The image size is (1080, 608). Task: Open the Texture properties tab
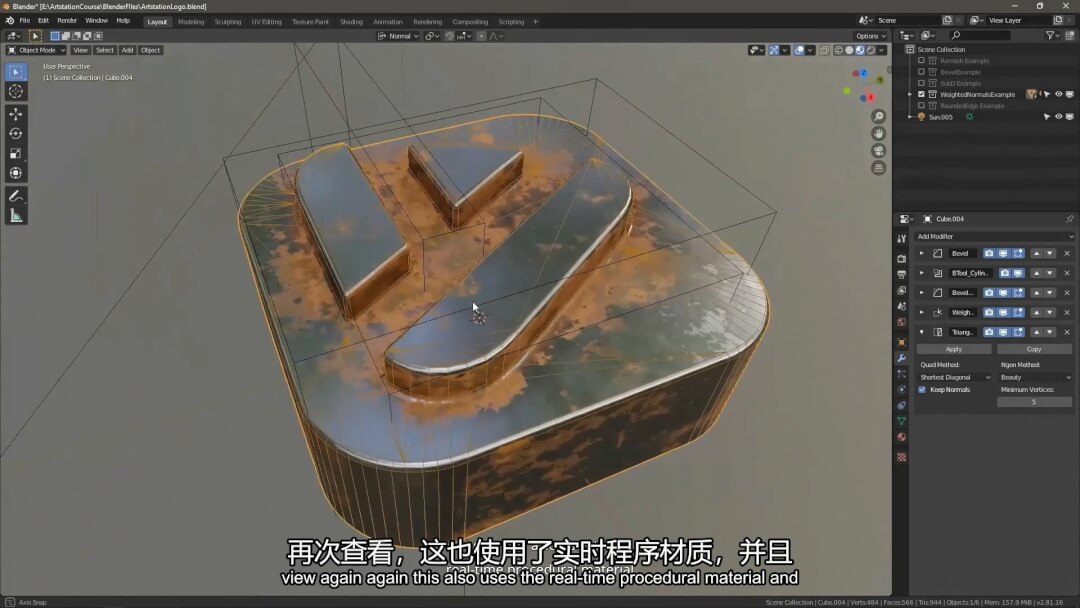902,457
